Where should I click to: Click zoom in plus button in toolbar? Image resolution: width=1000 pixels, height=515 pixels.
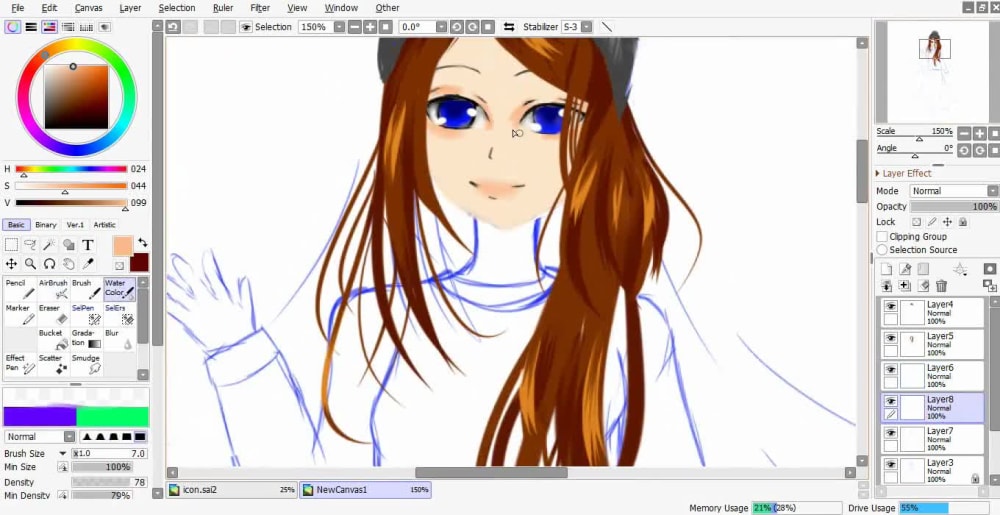(370, 27)
